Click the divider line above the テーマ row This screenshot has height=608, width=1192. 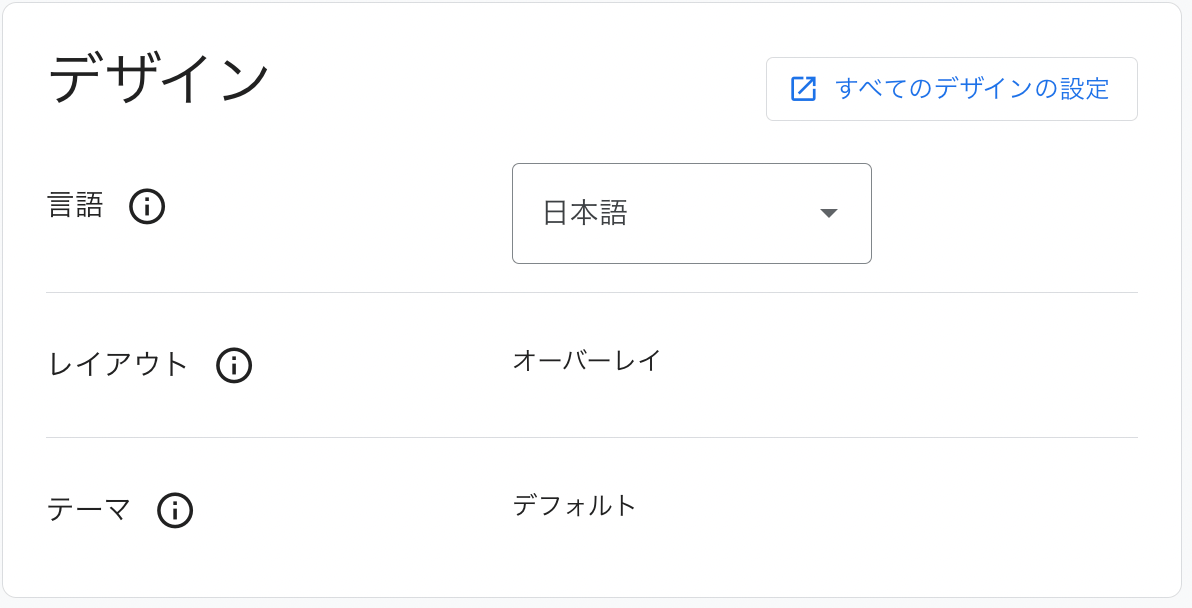click(x=591, y=438)
